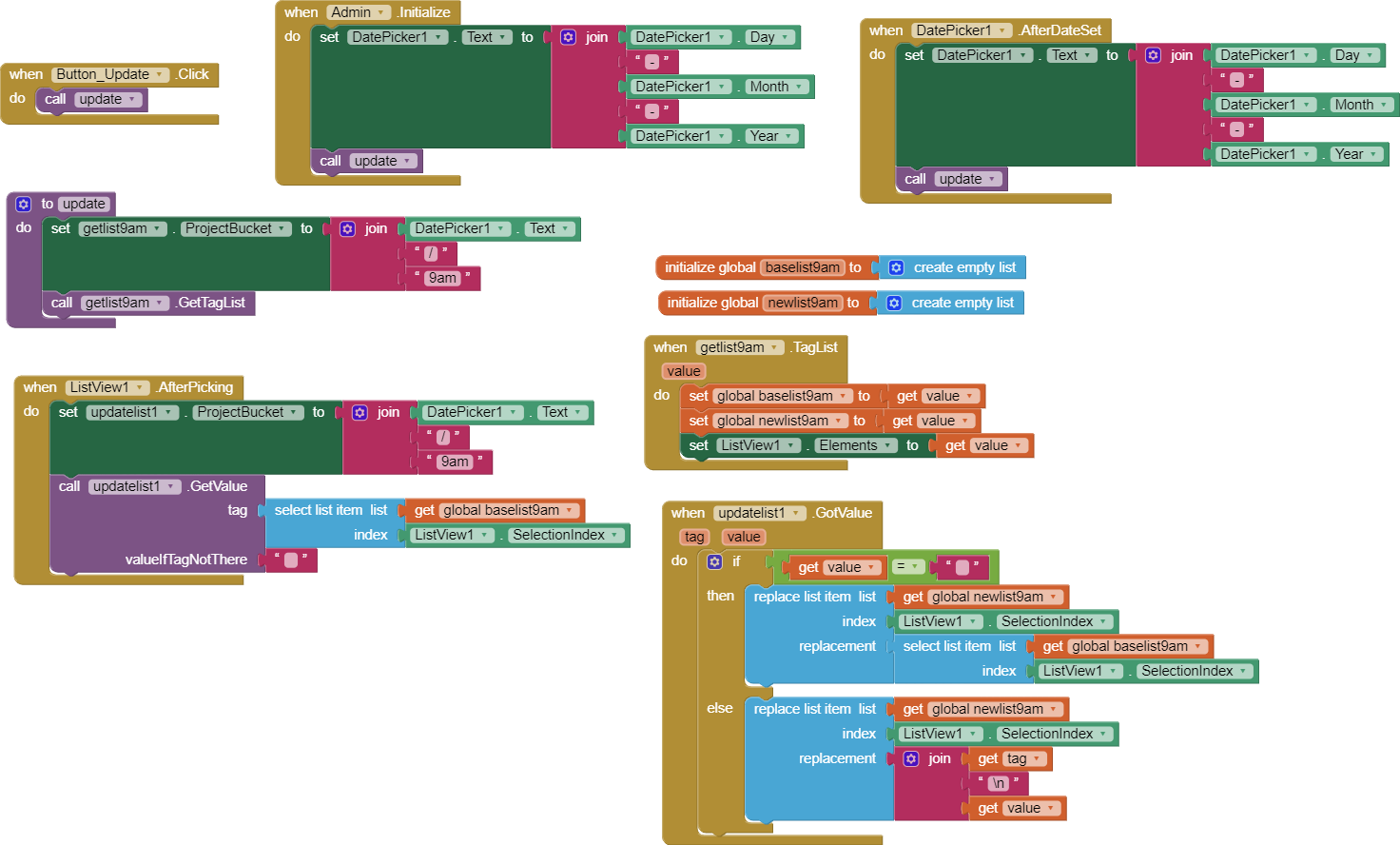Click the gear on the update procedure's join block
This screenshot has height=845, width=1400.
348,228
